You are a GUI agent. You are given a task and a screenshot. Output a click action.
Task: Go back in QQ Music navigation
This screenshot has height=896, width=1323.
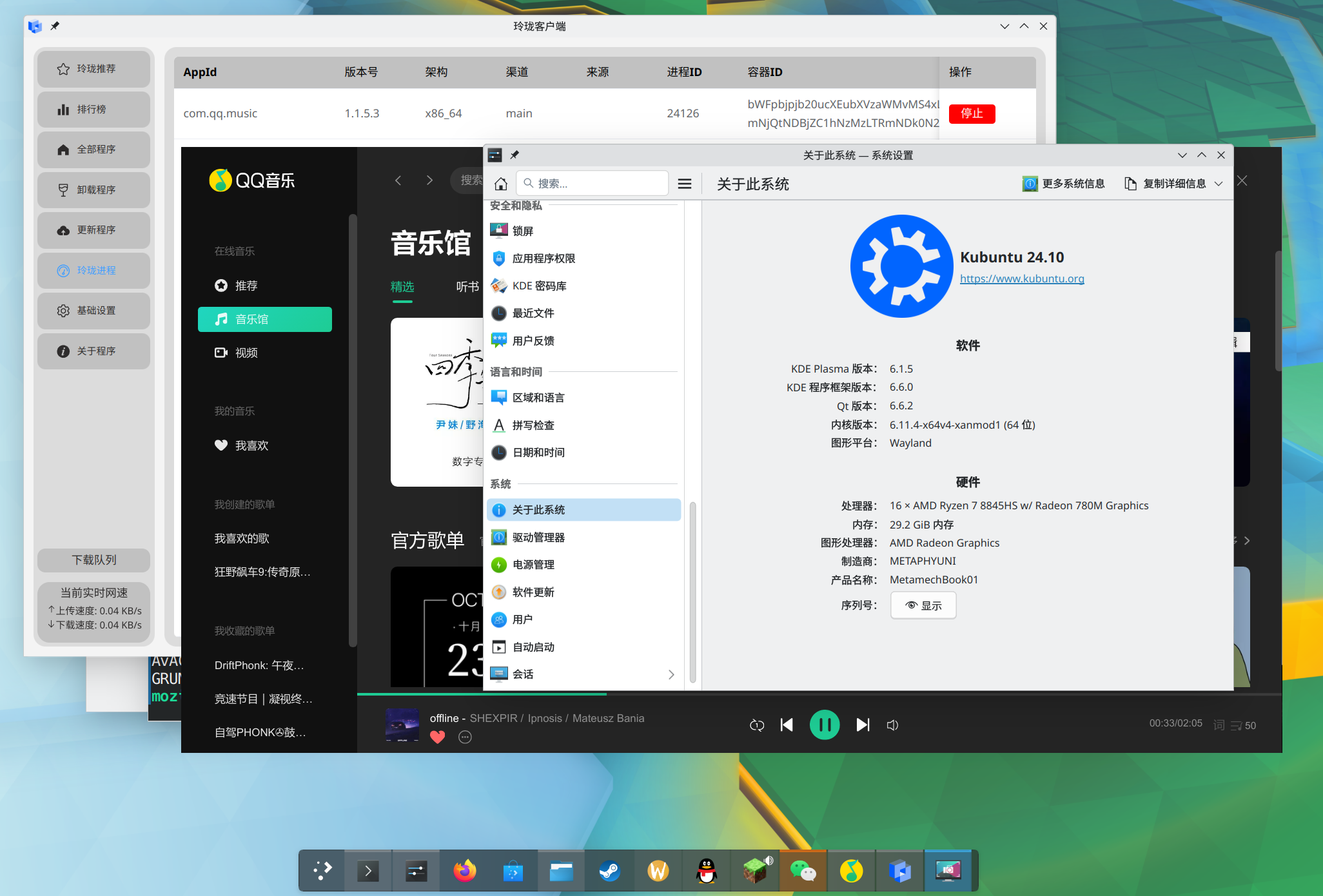pos(398,180)
